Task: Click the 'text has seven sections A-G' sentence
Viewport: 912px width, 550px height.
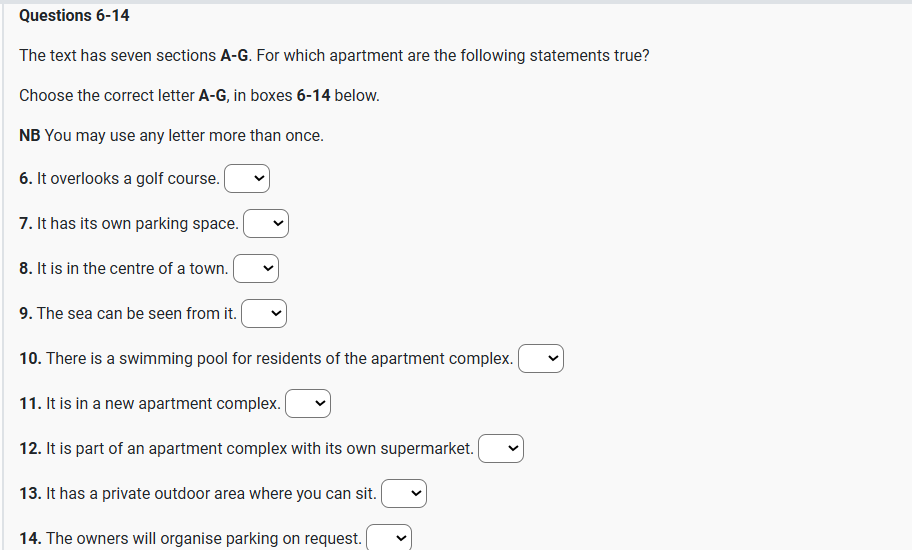Action: [334, 56]
